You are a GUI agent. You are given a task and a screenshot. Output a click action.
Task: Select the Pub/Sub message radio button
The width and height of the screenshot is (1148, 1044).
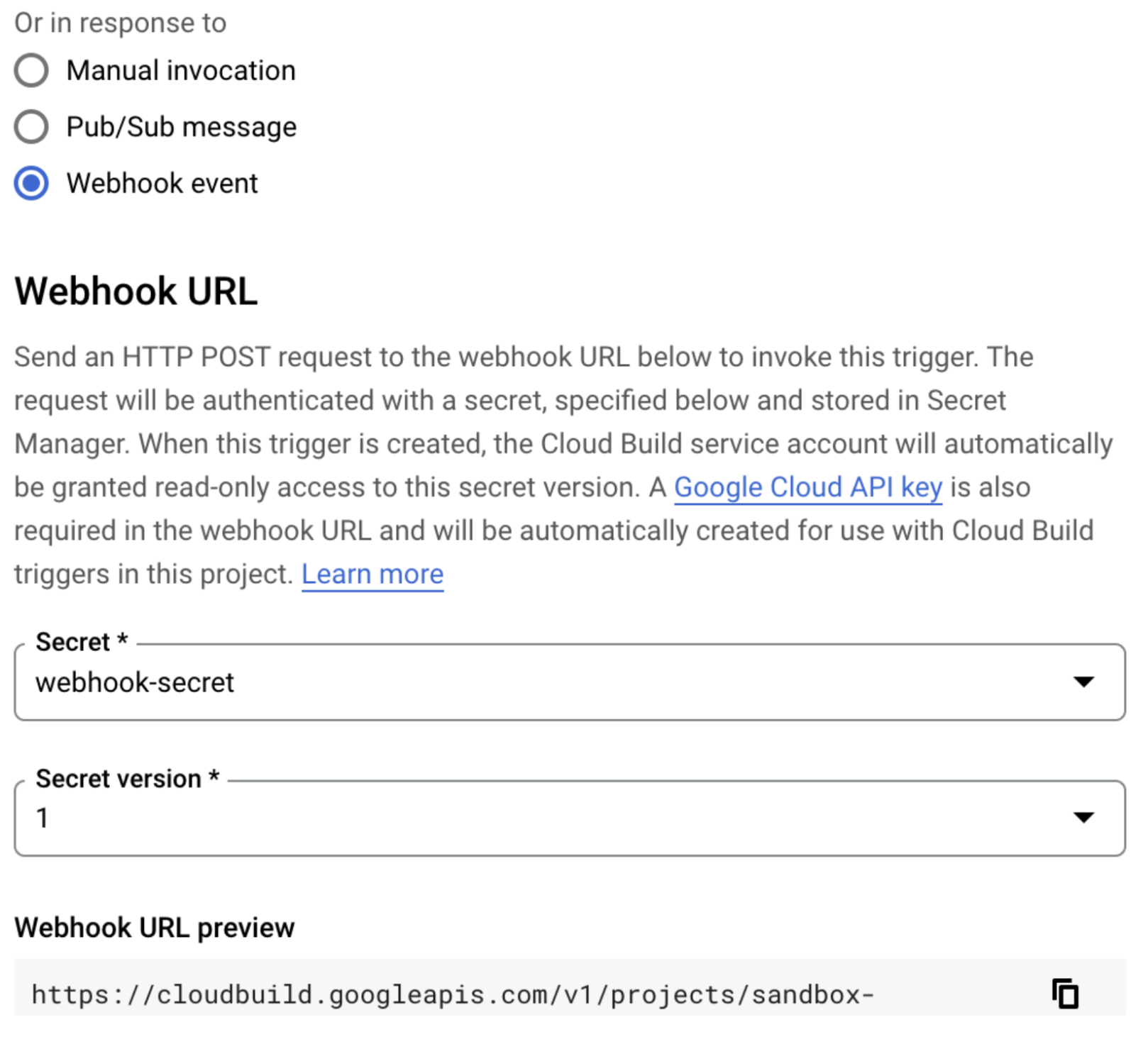[31, 127]
